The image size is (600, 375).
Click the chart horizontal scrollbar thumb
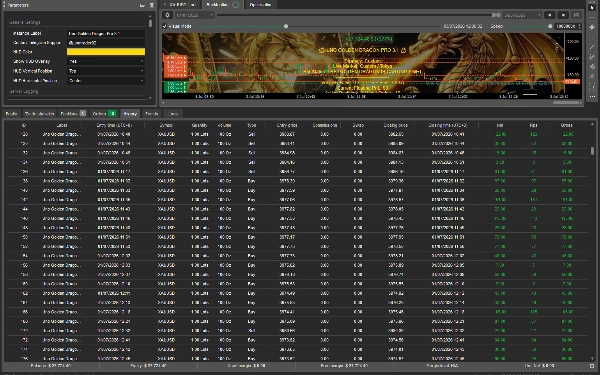[x=566, y=103]
